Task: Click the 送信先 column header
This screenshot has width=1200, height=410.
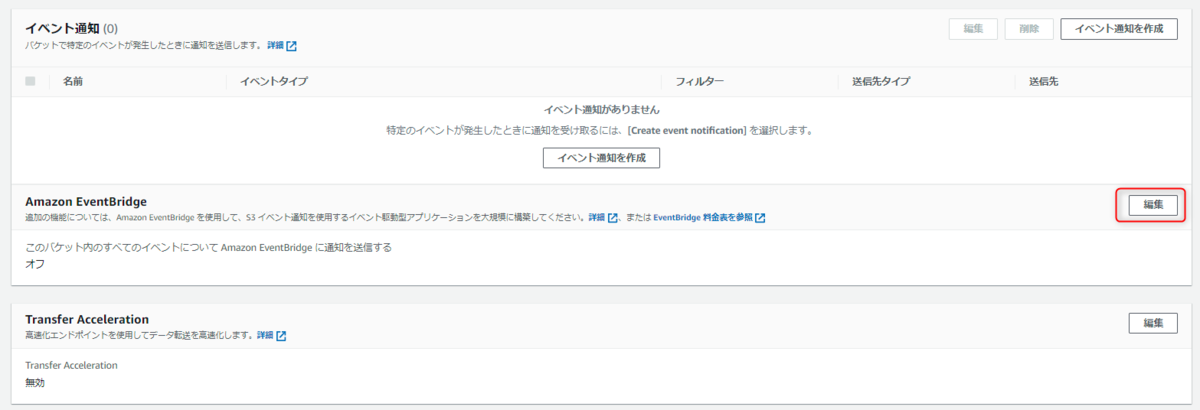Action: tap(1043, 81)
